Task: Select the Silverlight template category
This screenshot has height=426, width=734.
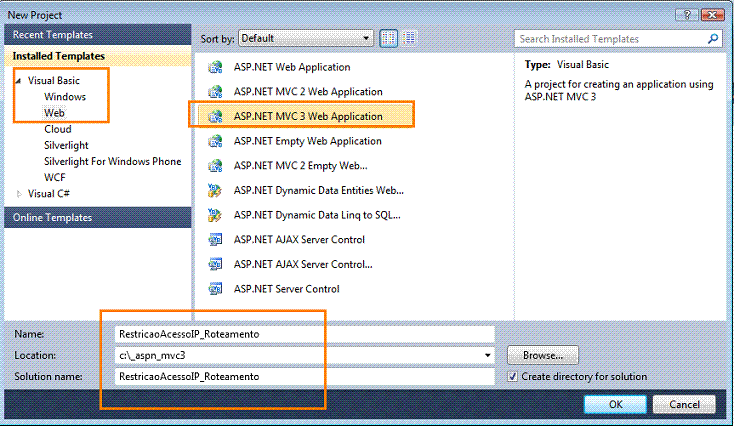Action: click(x=66, y=146)
